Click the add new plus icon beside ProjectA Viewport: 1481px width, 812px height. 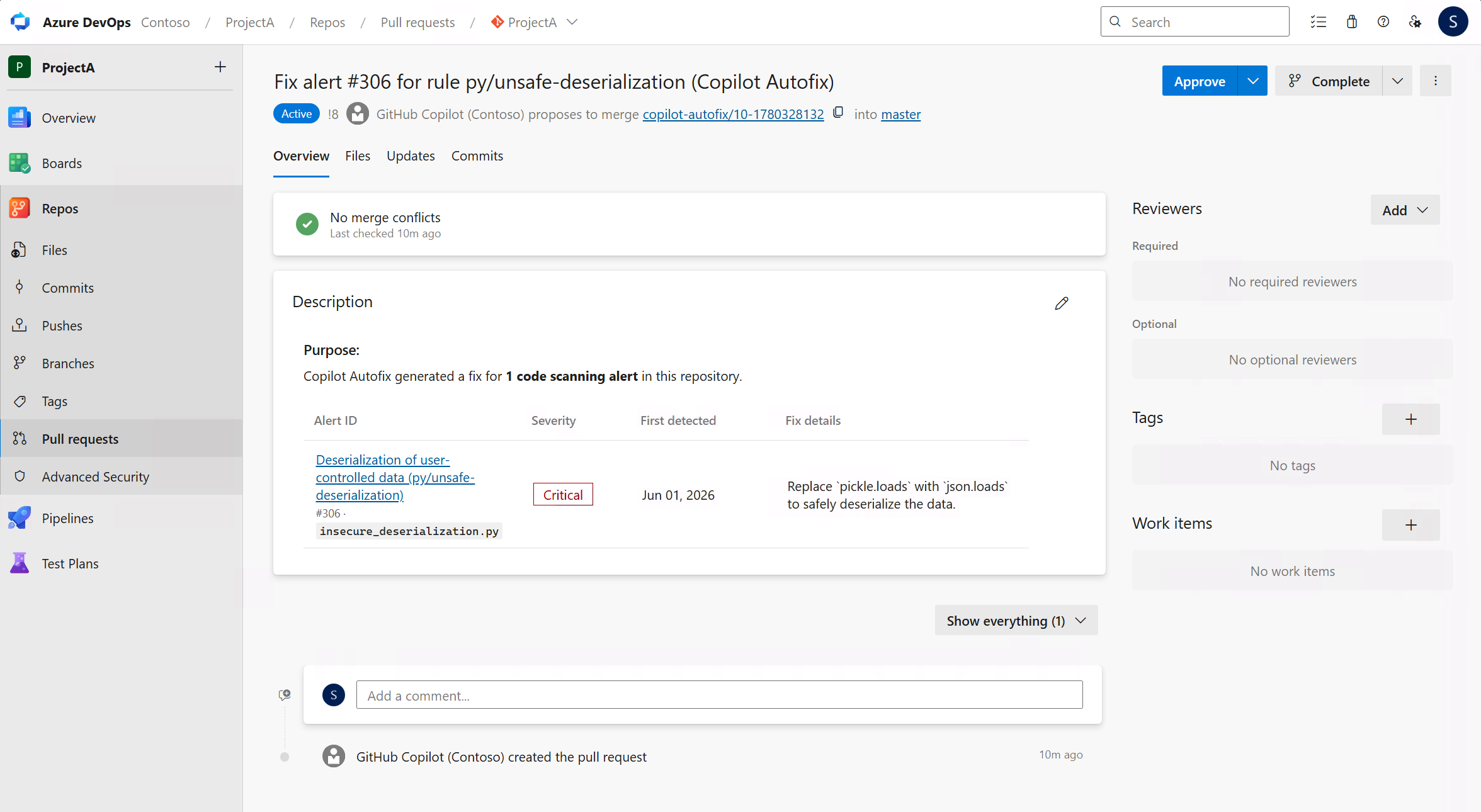[x=220, y=67]
